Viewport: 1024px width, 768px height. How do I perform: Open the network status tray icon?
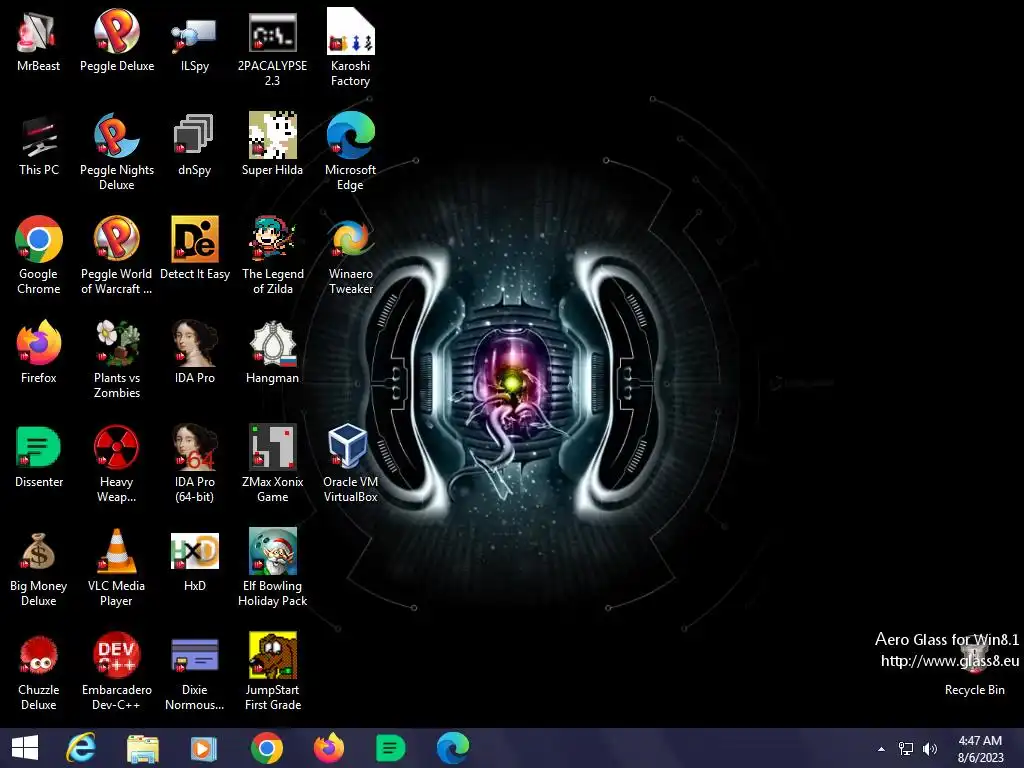(906, 749)
